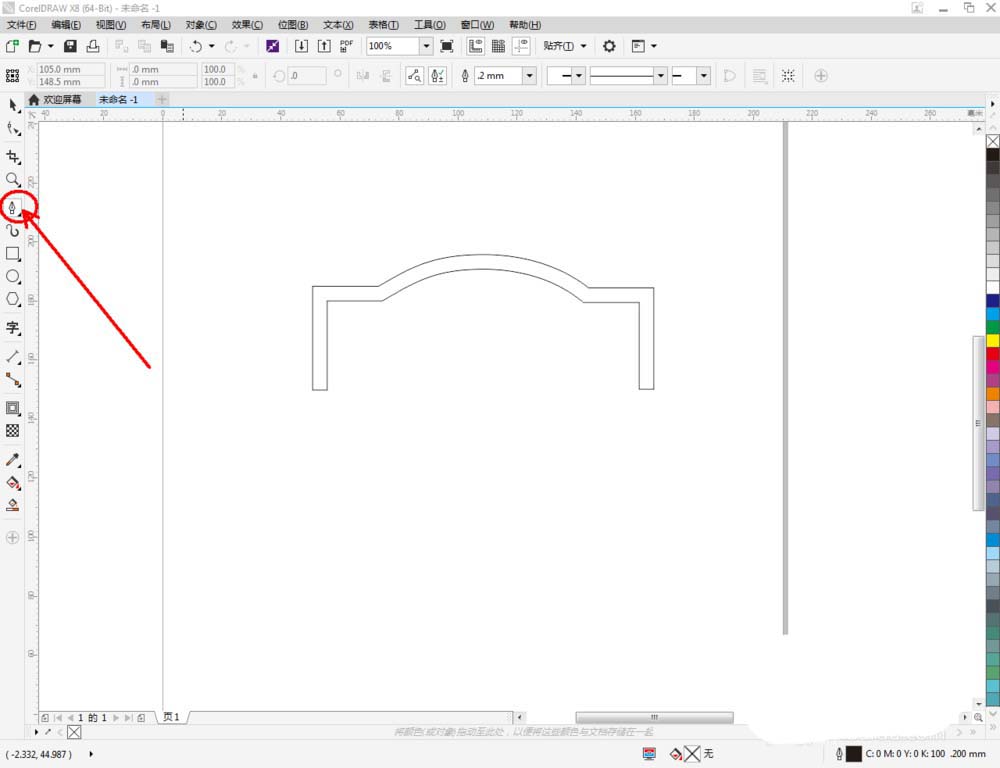
Task: Select the Crop tool
Action: (13, 157)
